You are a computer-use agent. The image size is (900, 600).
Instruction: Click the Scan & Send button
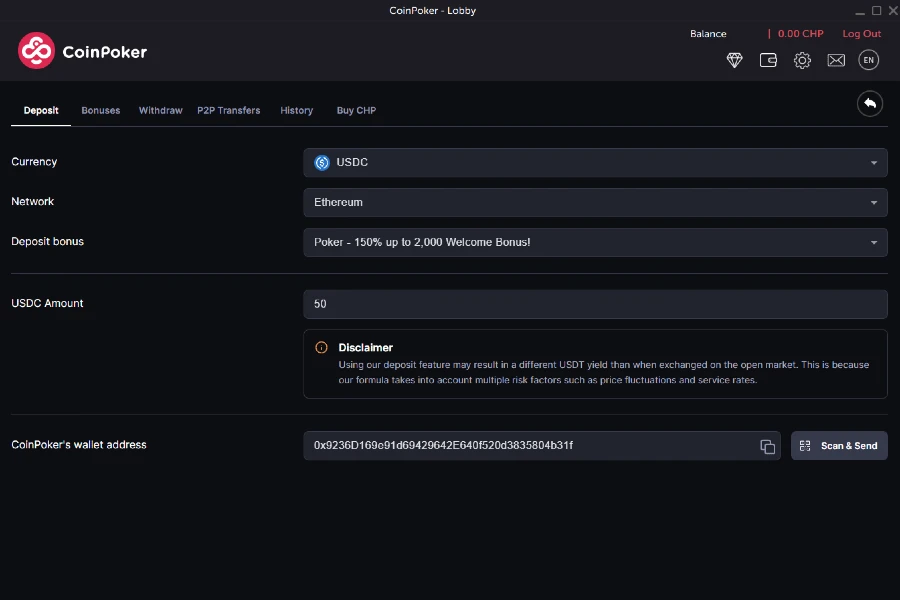(839, 446)
